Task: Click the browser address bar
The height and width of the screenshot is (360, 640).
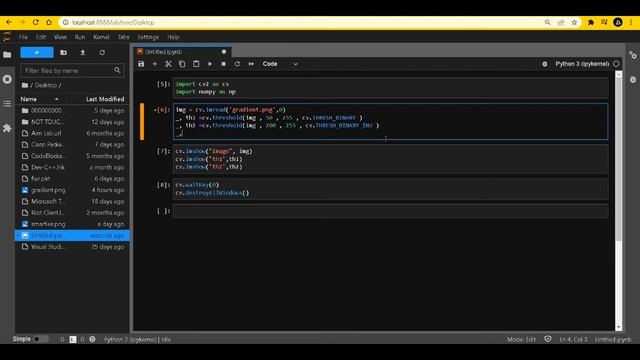Action: point(302,22)
